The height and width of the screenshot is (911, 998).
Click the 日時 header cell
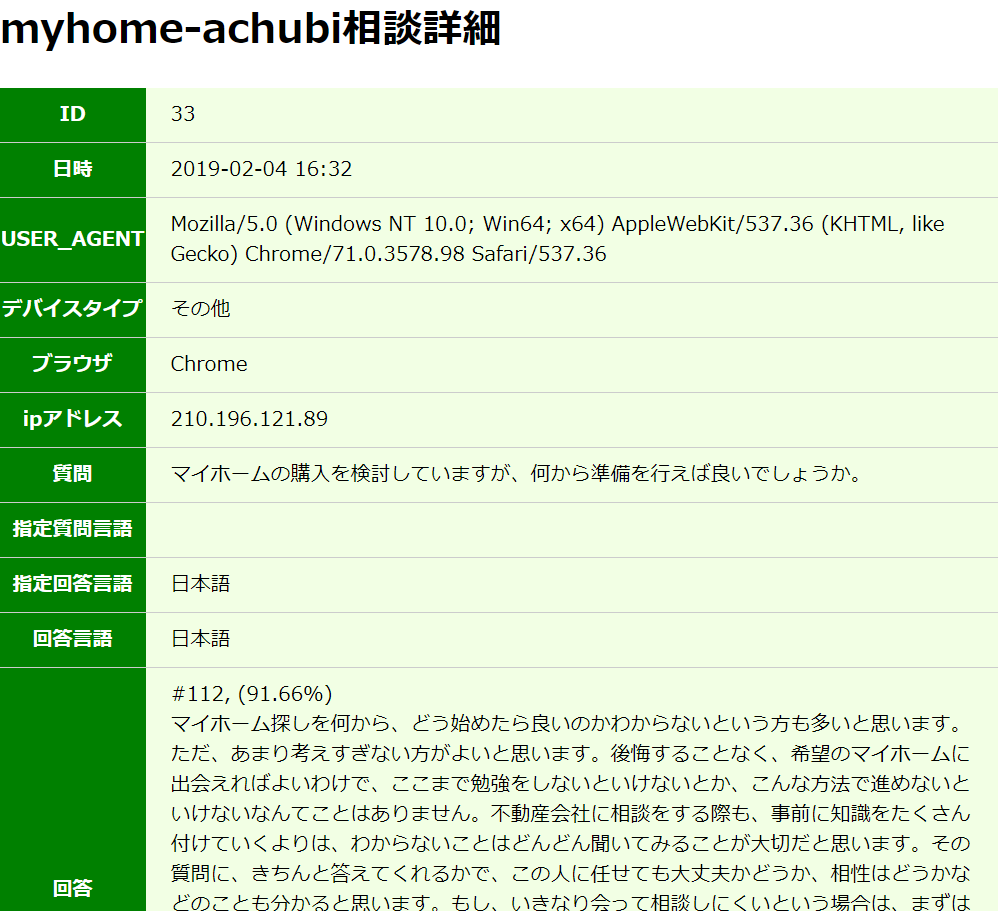pyautogui.click(x=72, y=169)
